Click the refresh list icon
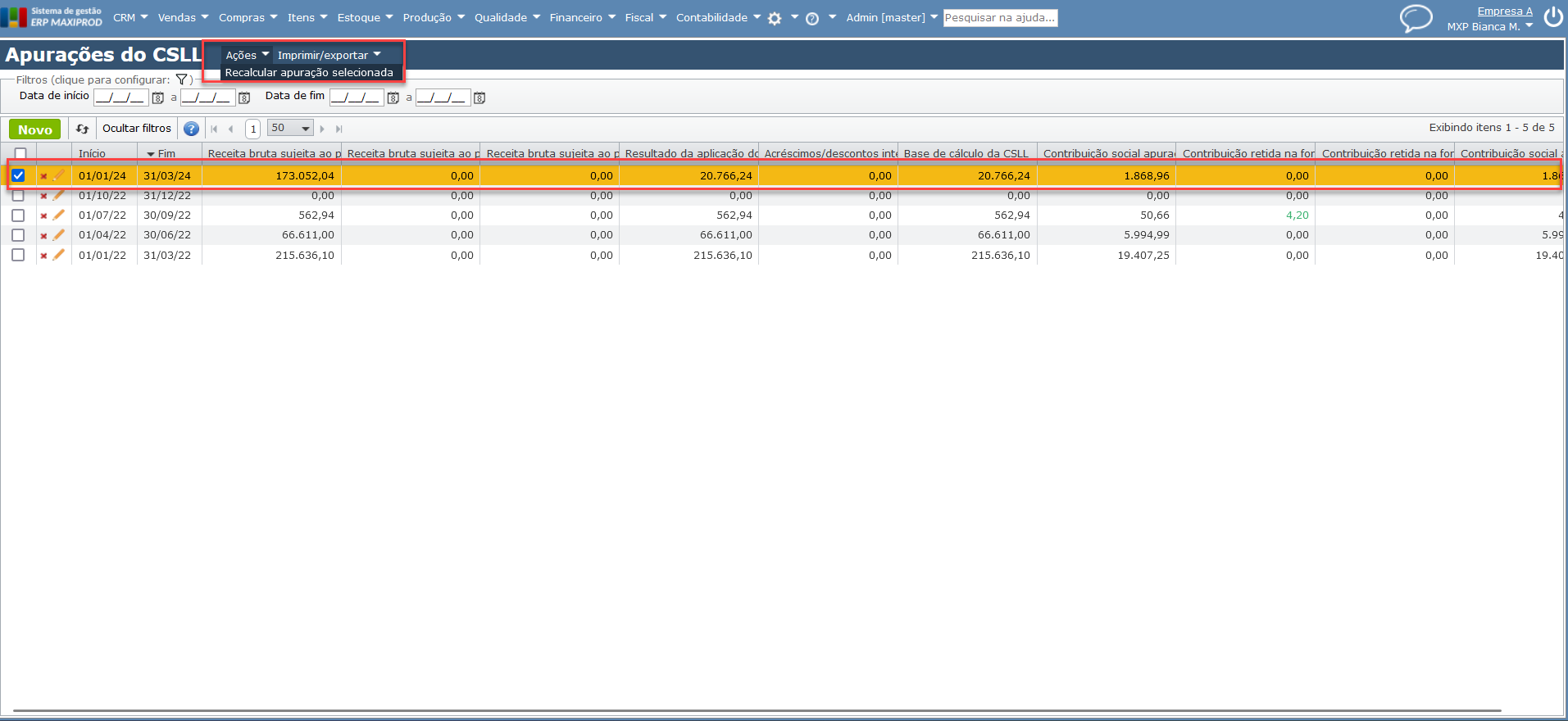This screenshot has height=721, width=1568. (x=82, y=129)
